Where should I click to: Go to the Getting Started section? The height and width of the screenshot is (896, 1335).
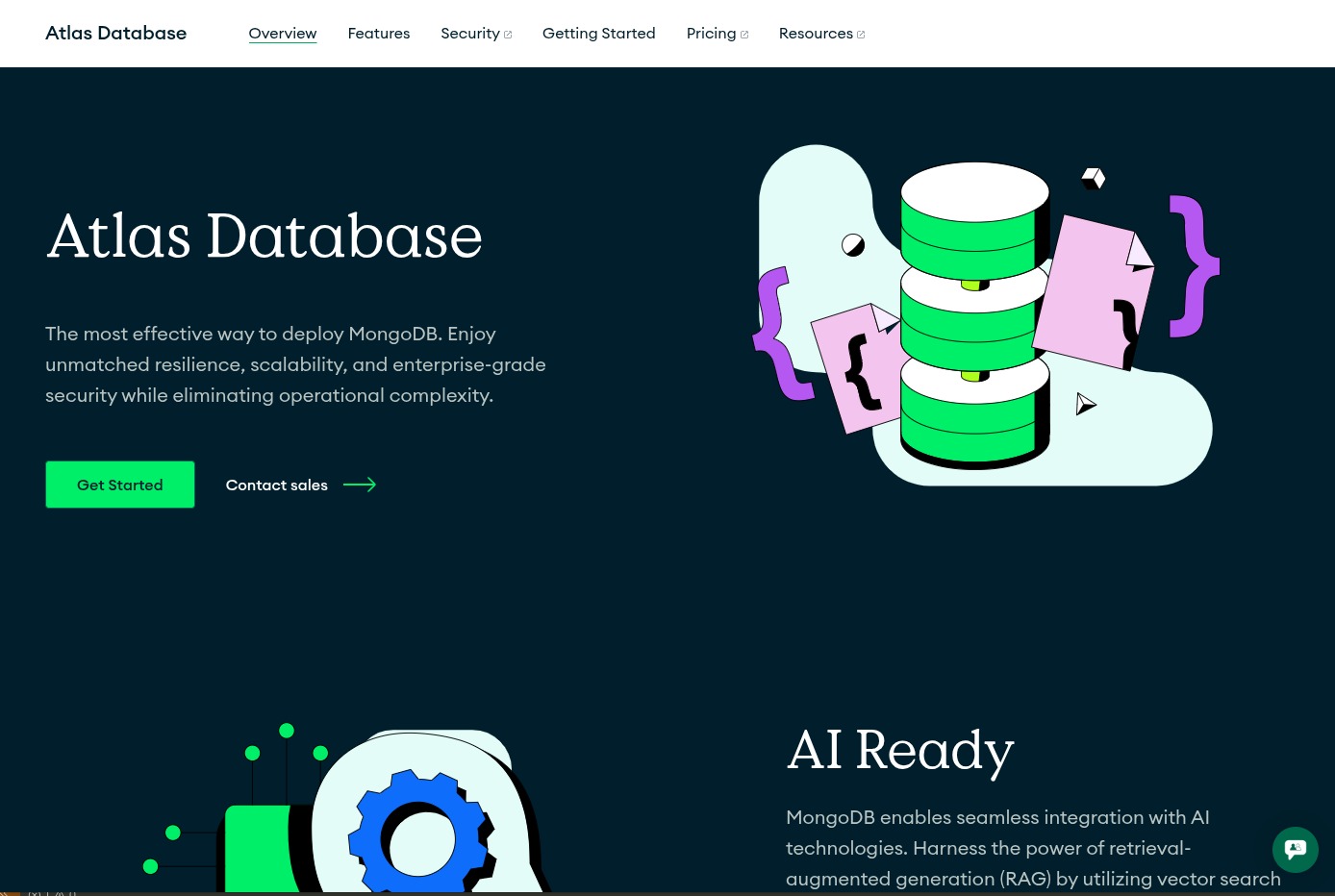coord(598,34)
